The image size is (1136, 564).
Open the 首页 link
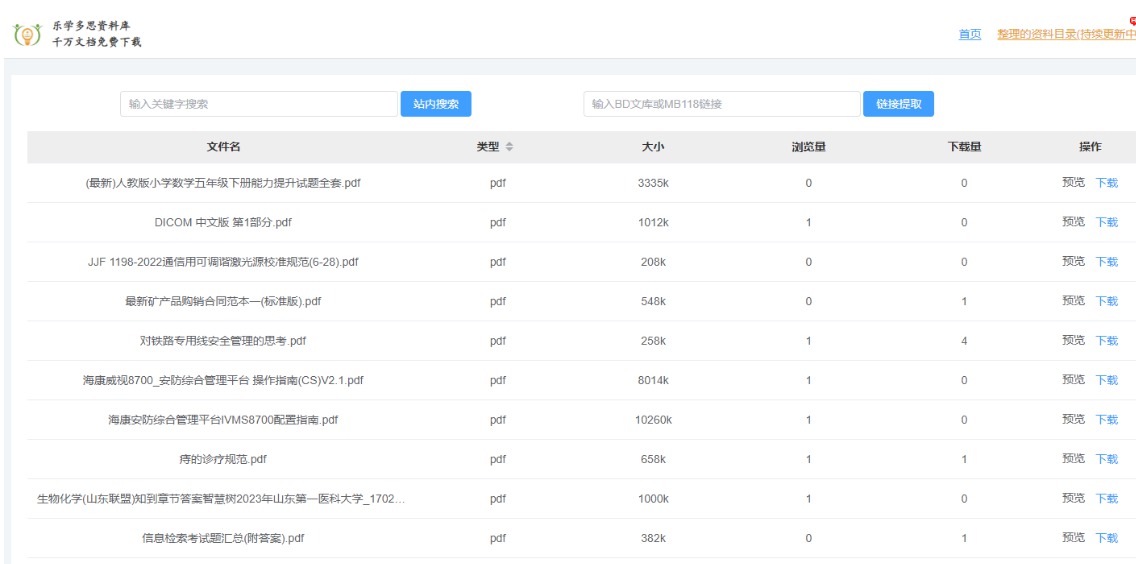(969, 34)
